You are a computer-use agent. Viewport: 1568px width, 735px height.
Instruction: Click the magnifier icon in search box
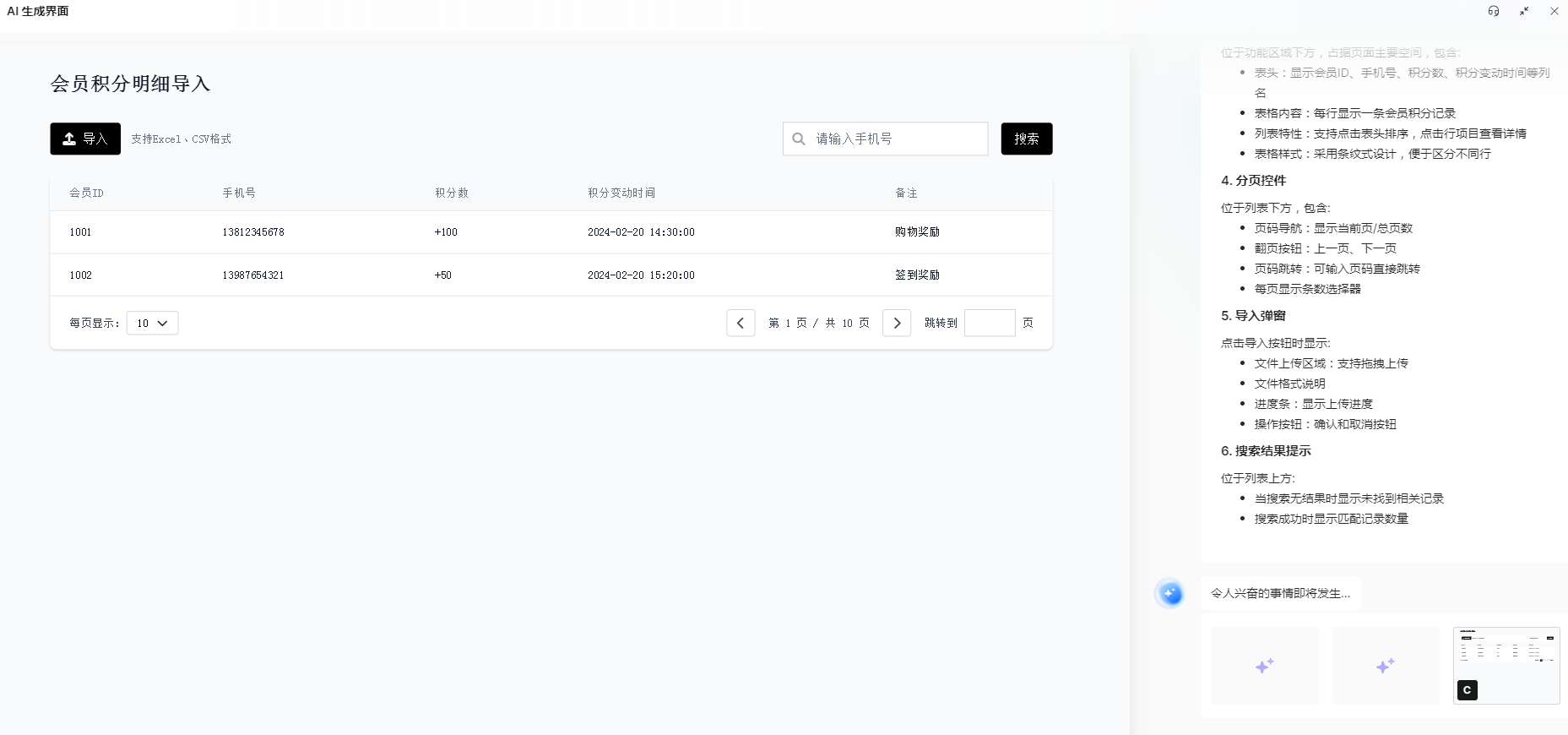(x=799, y=139)
